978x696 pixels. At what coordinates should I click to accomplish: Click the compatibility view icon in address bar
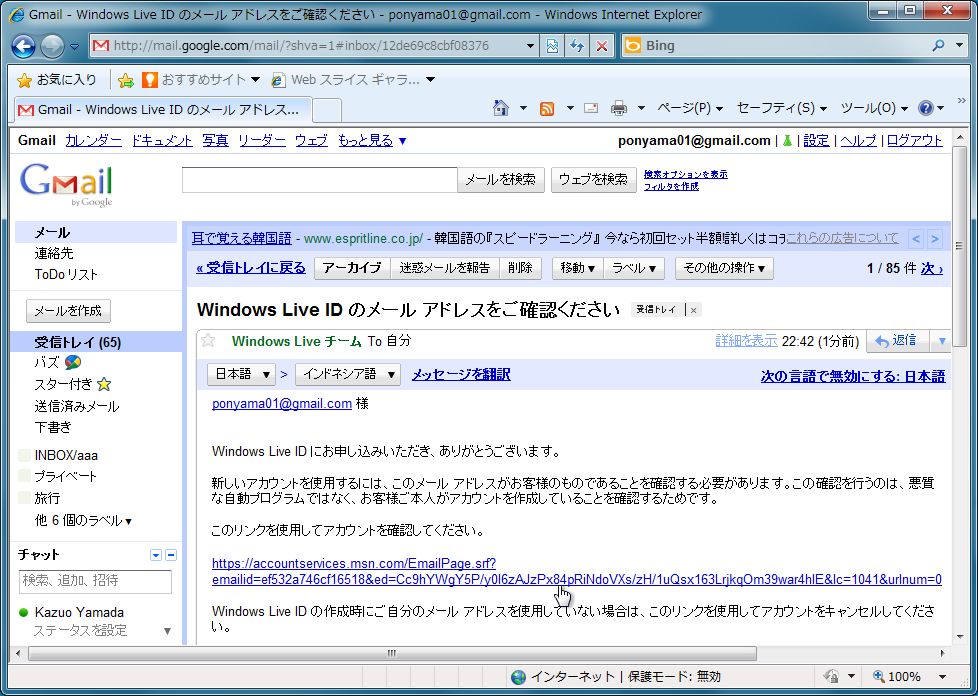(x=552, y=46)
